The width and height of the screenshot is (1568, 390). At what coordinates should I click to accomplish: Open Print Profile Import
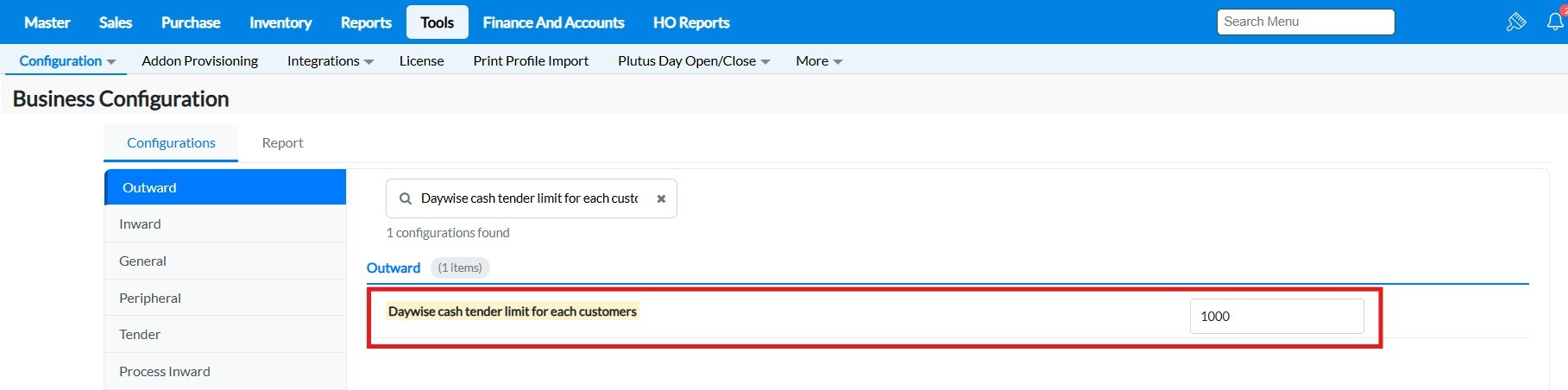click(x=531, y=61)
